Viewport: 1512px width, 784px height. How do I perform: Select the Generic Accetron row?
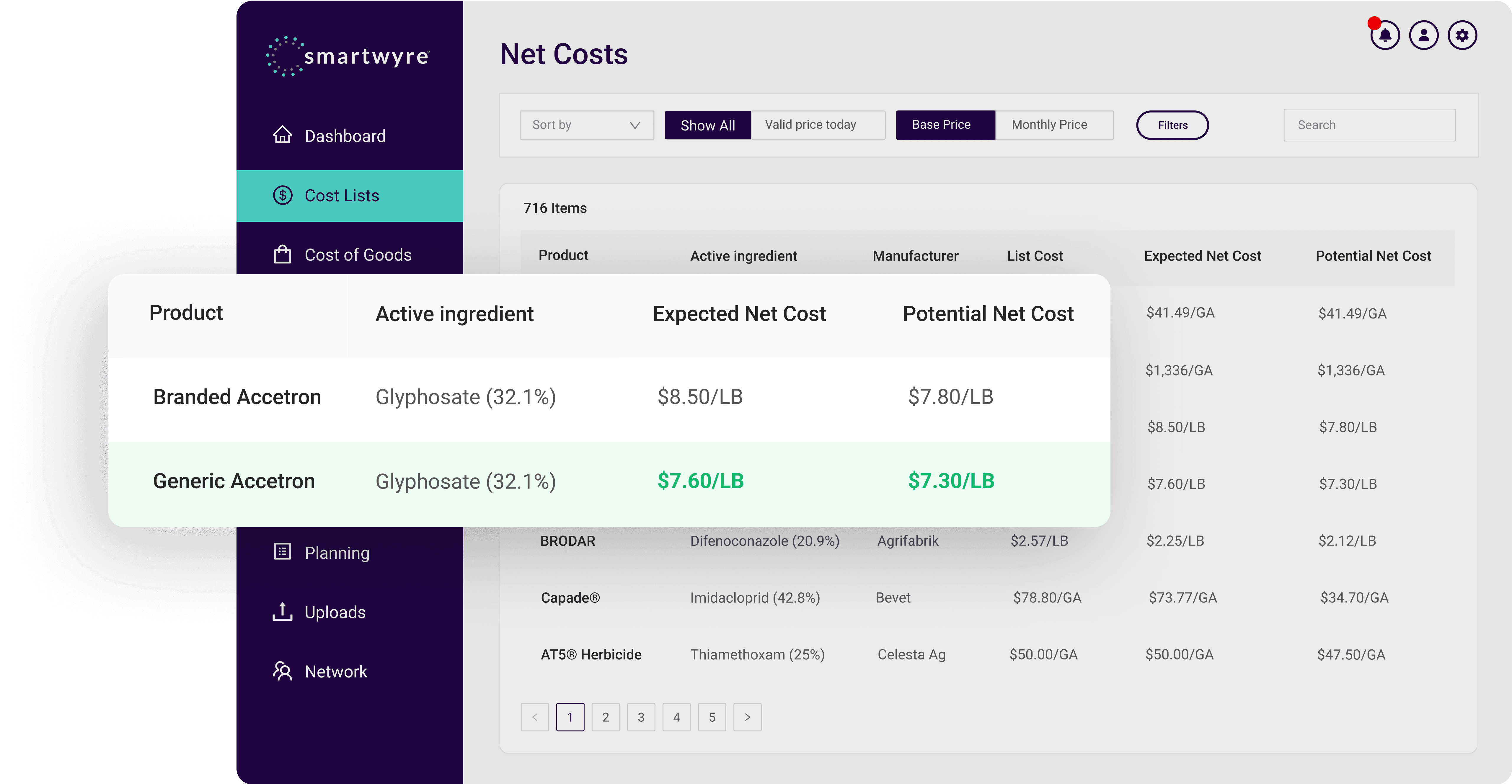[x=609, y=484]
